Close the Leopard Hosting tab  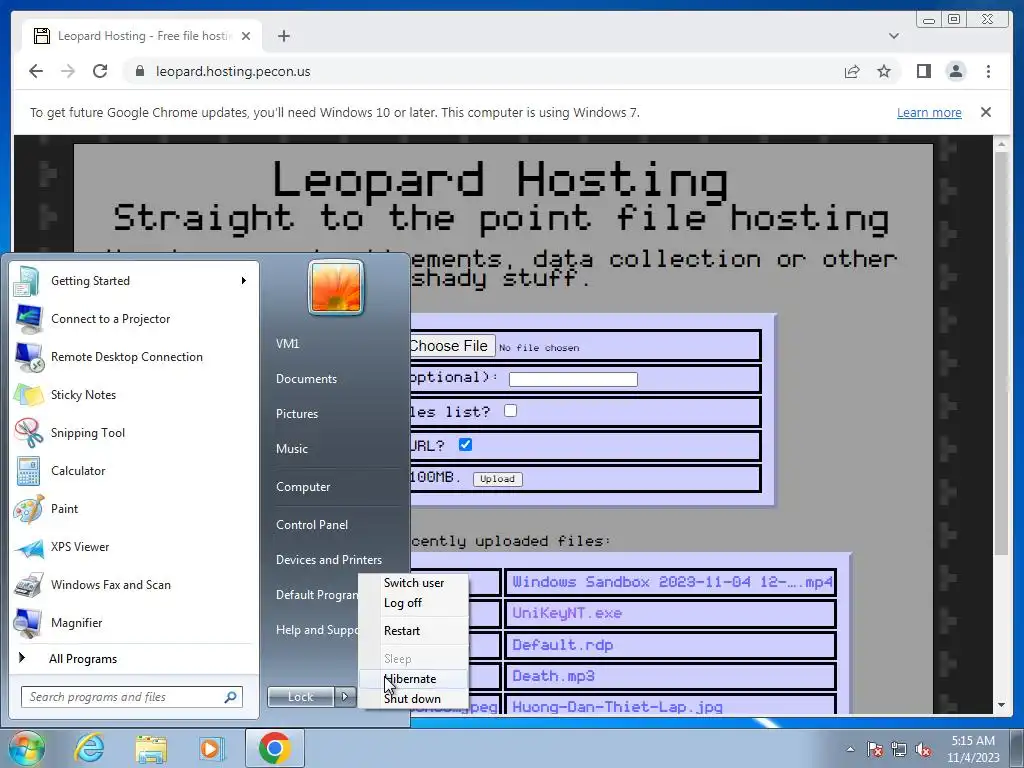(x=246, y=36)
